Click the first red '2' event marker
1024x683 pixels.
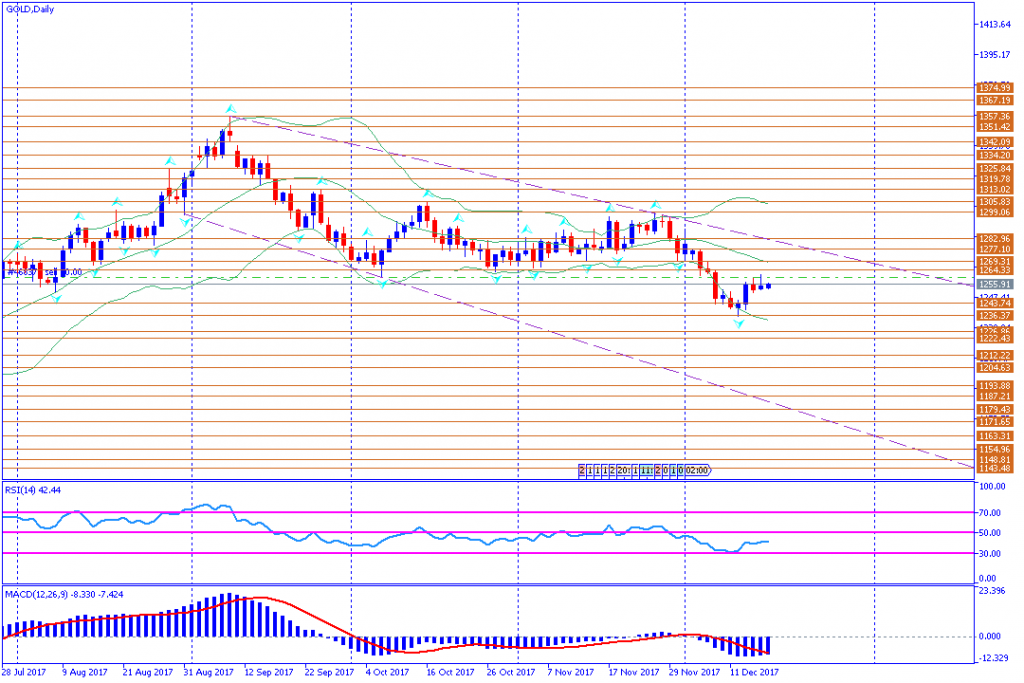pos(582,469)
